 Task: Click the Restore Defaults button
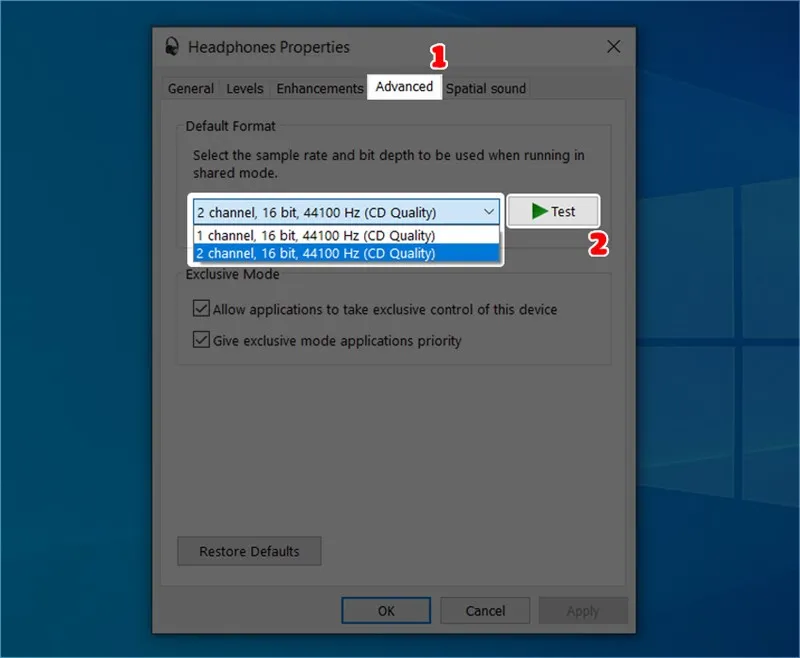coord(249,551)
